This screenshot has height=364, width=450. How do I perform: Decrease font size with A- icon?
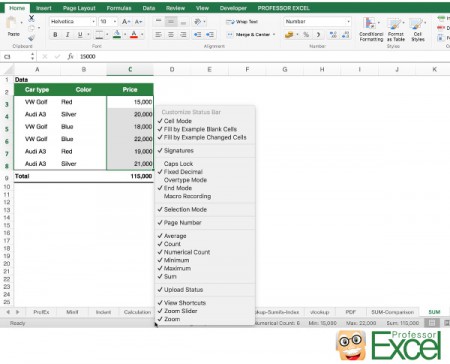[138, 22]
